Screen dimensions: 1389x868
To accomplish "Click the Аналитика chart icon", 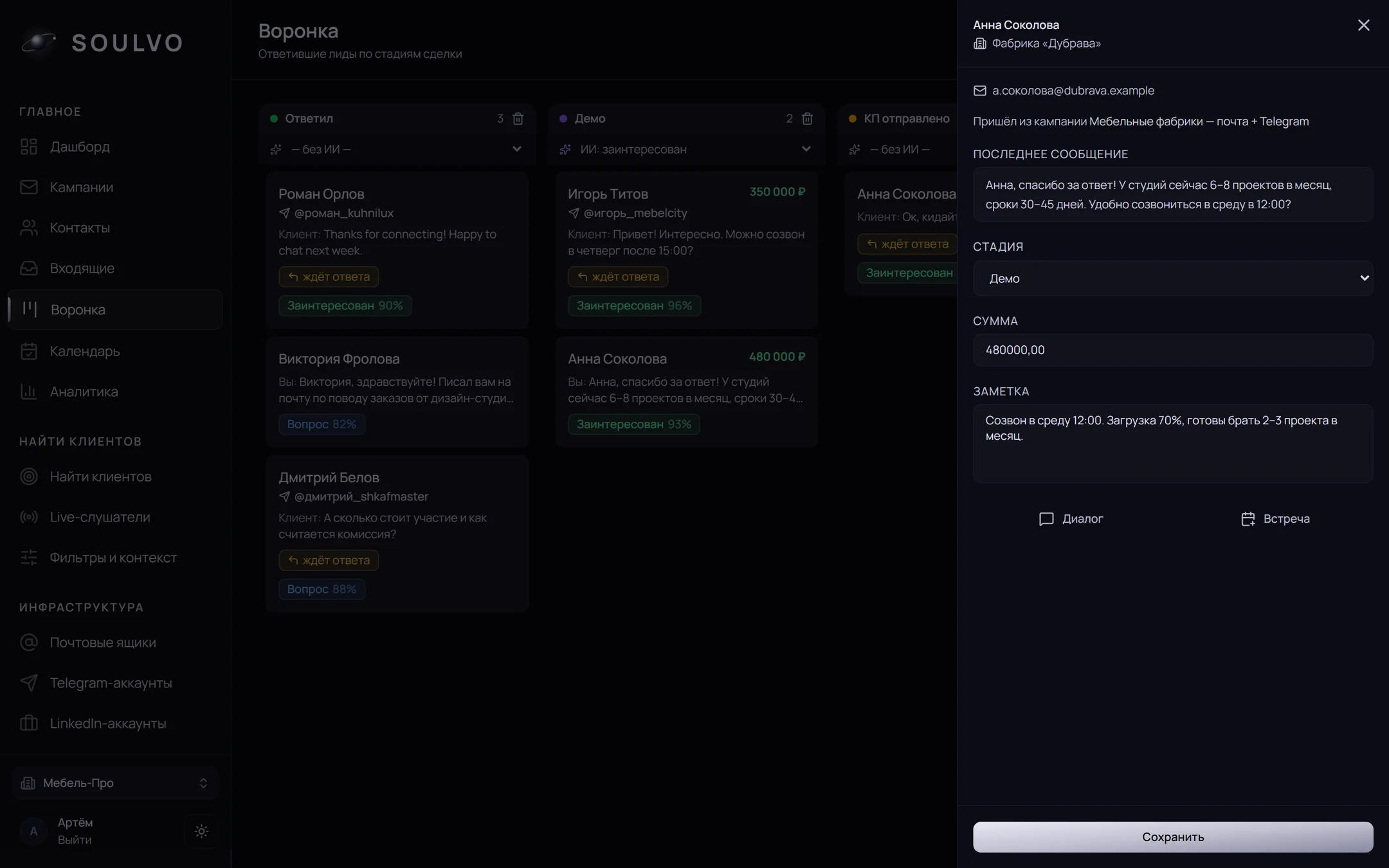I will coord(29,391).
